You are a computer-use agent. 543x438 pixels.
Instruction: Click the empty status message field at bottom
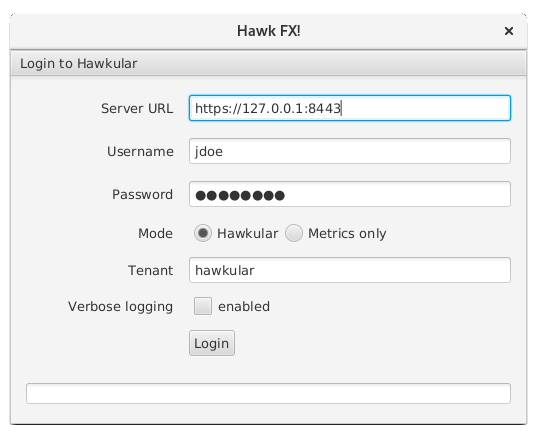point(268,393)
